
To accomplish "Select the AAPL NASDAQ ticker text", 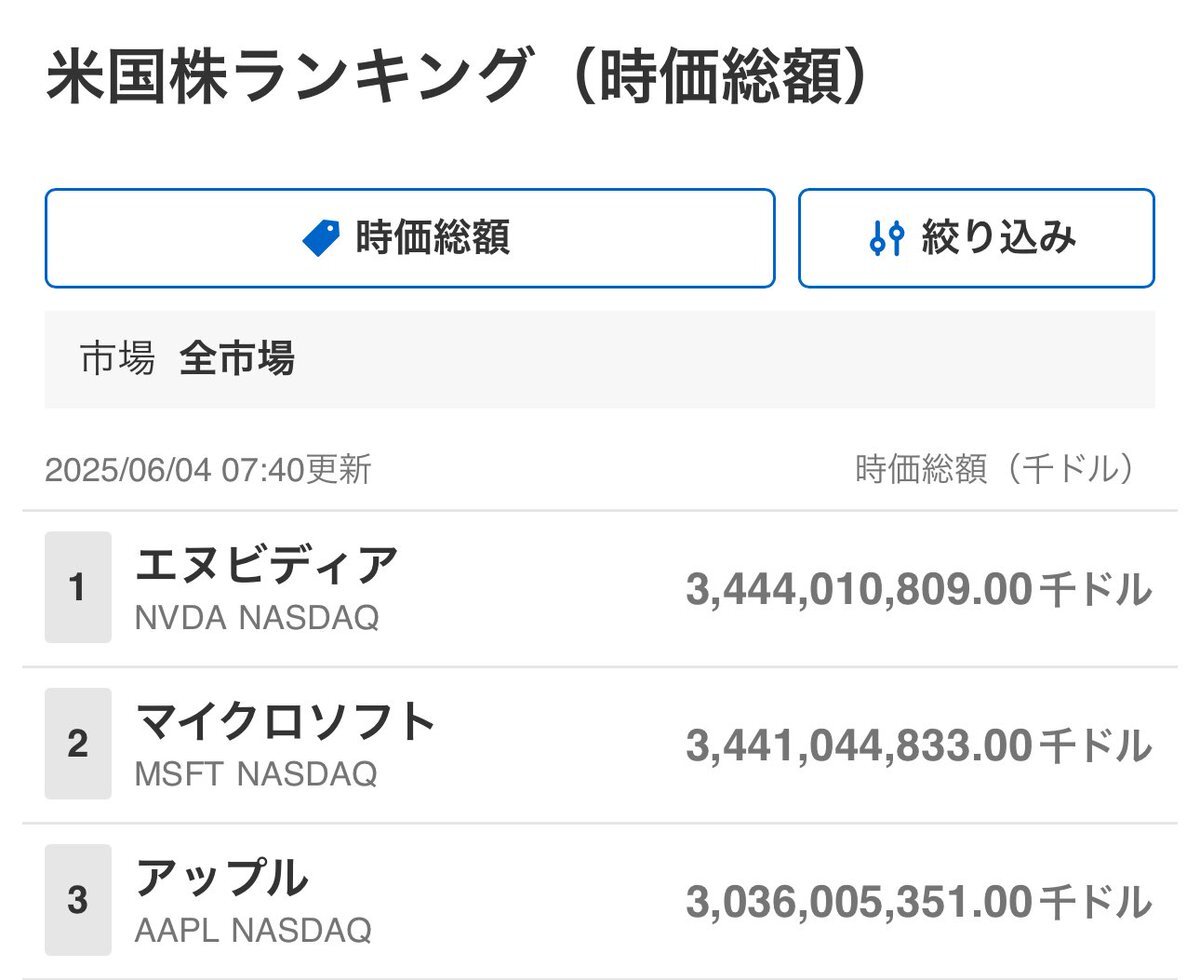I will coord(253,930).
